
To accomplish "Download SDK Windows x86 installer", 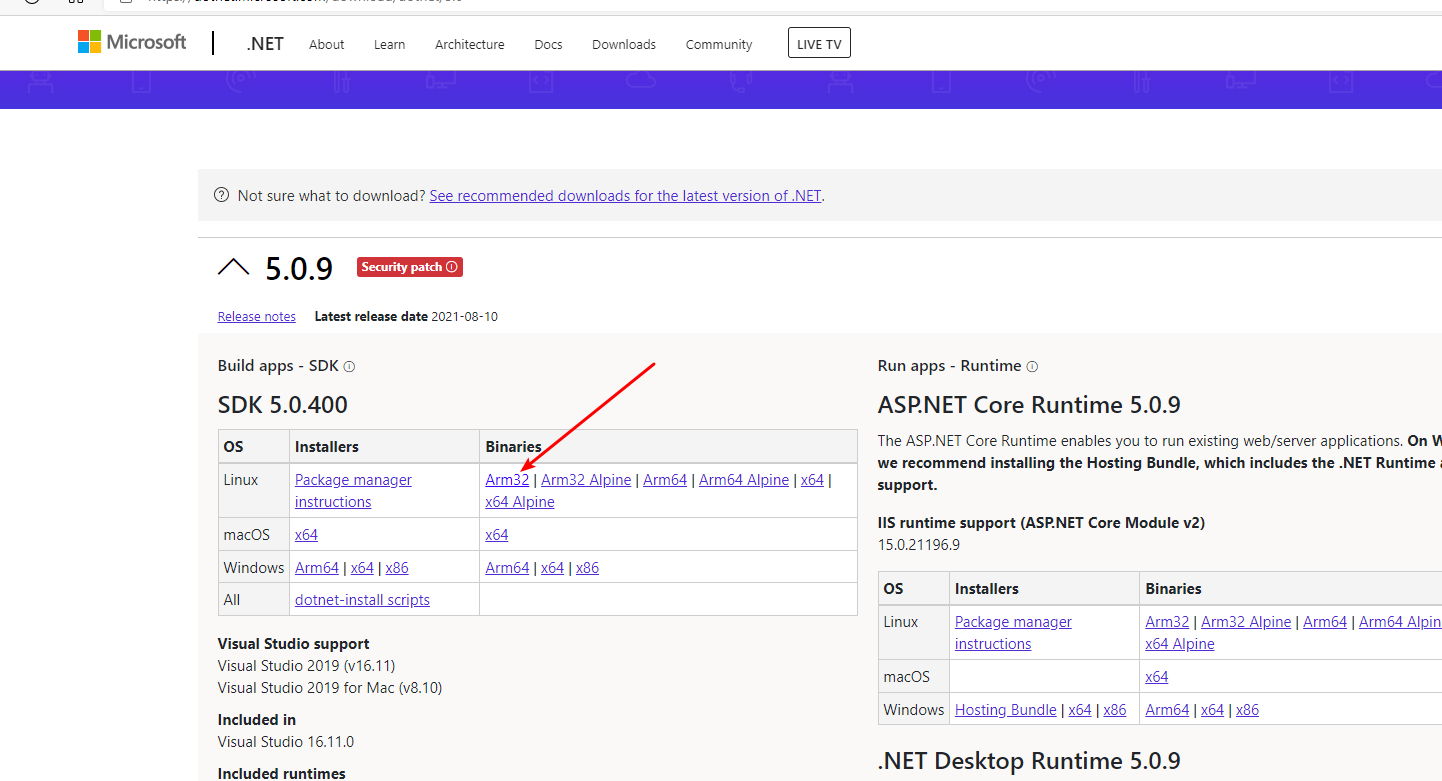I will (x=397, y=568).
